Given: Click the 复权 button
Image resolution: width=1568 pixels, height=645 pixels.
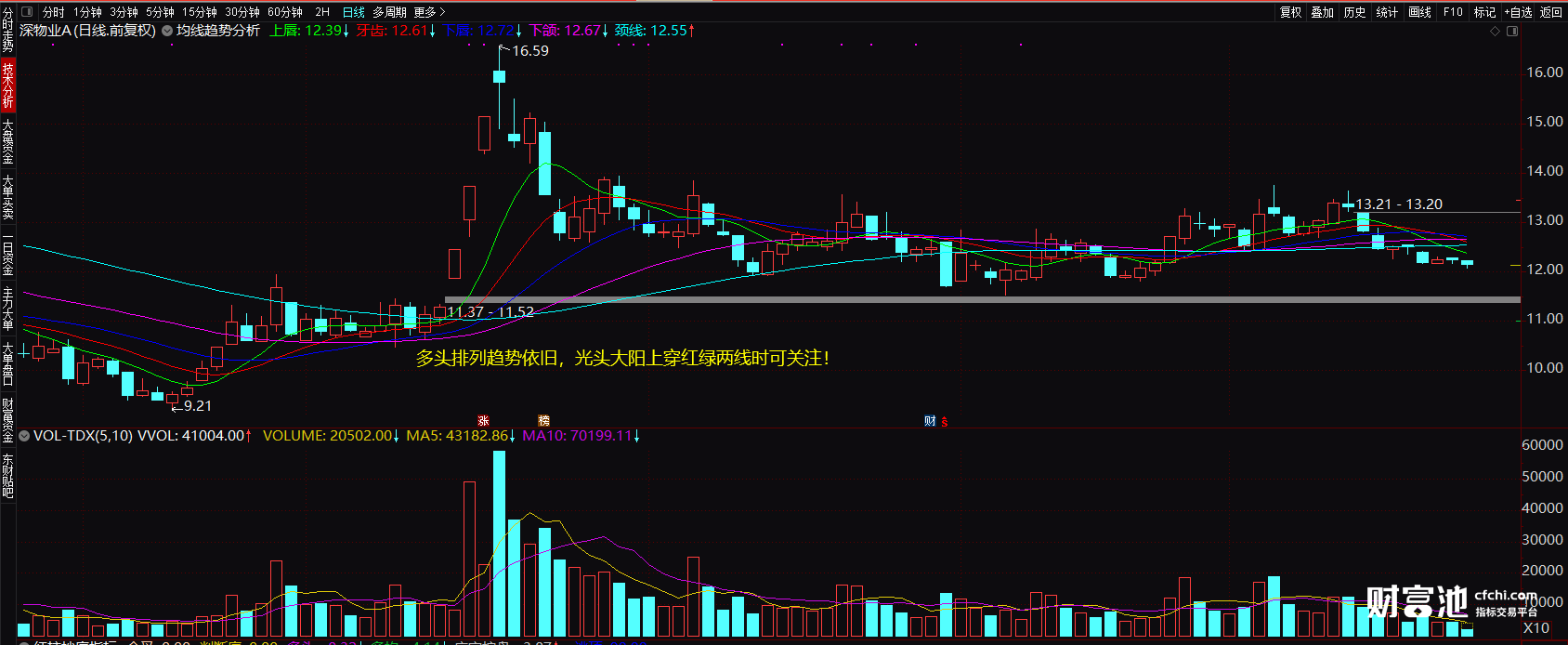Looking at the screenshot, I should pos(1290,12).
